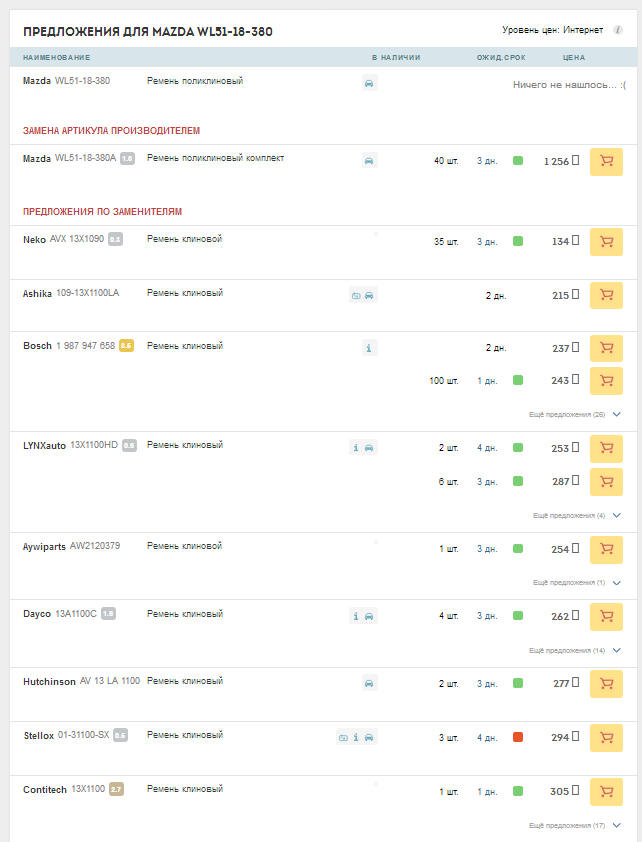
Task: Sort by Цена column header
Action: coord(574,58)
